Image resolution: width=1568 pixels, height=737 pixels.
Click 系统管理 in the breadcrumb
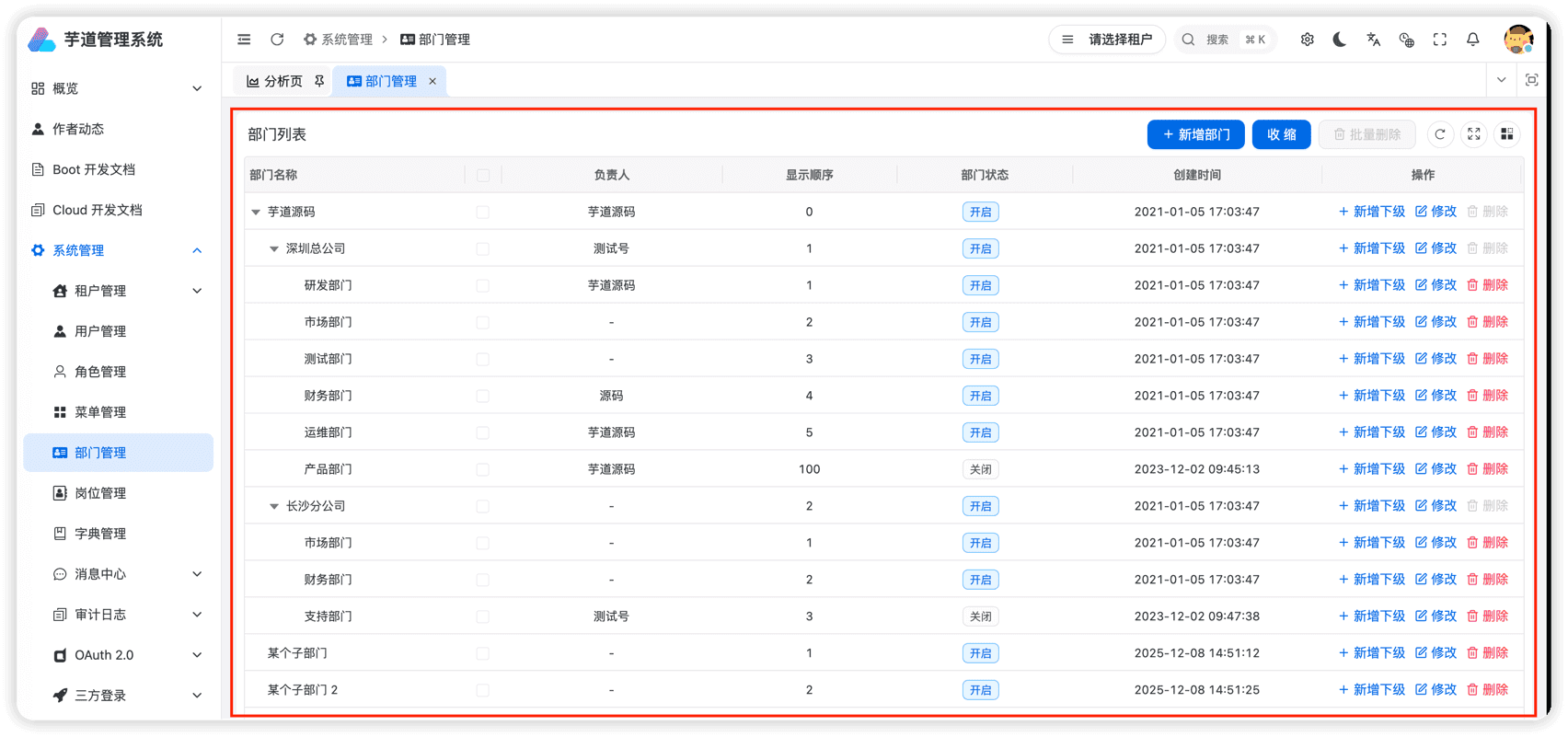338,40
